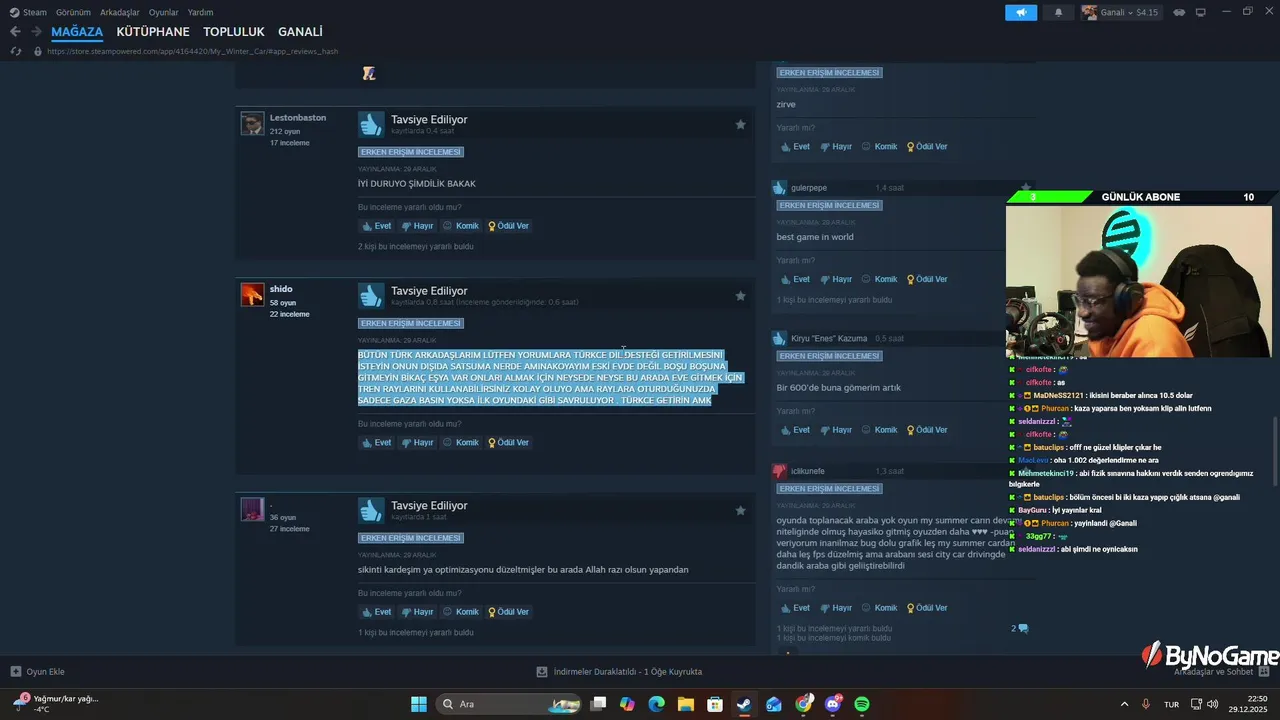
Task: Open the Arkadaşlar menu
Action: [120, 12]
